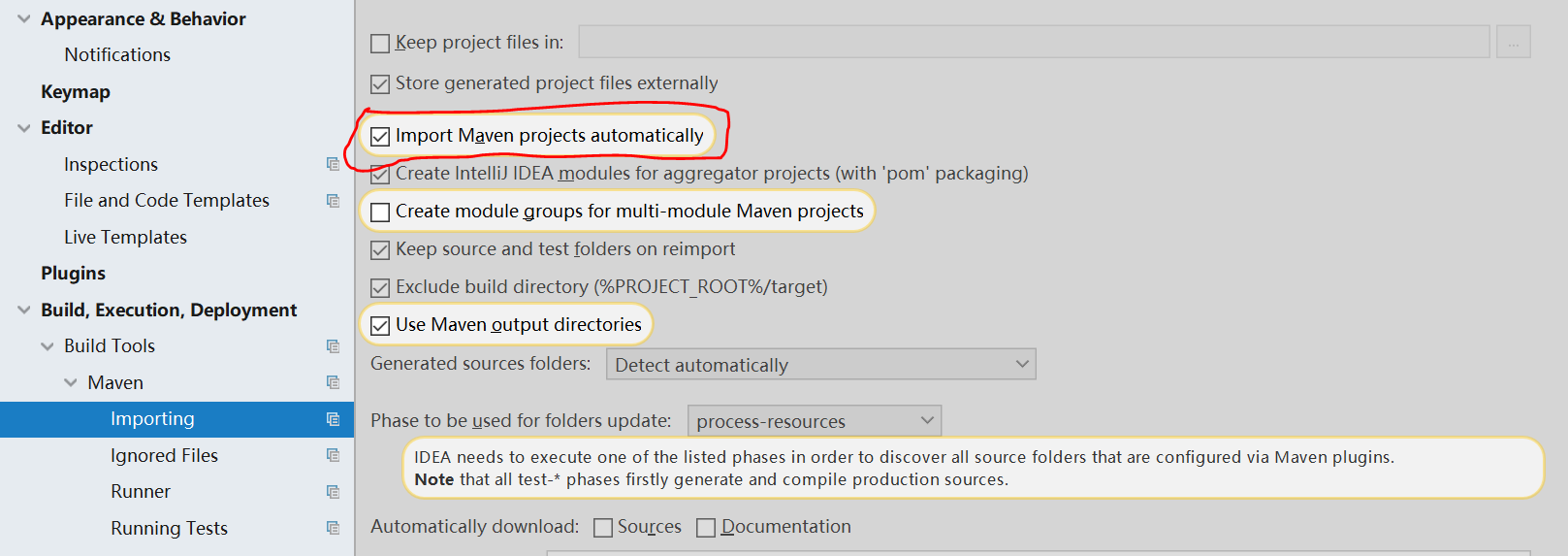The height and width of the screenshot is (556, 1568).
Task: Collapse Build, Execution, Deployment section
Action: tap(24, 311)
